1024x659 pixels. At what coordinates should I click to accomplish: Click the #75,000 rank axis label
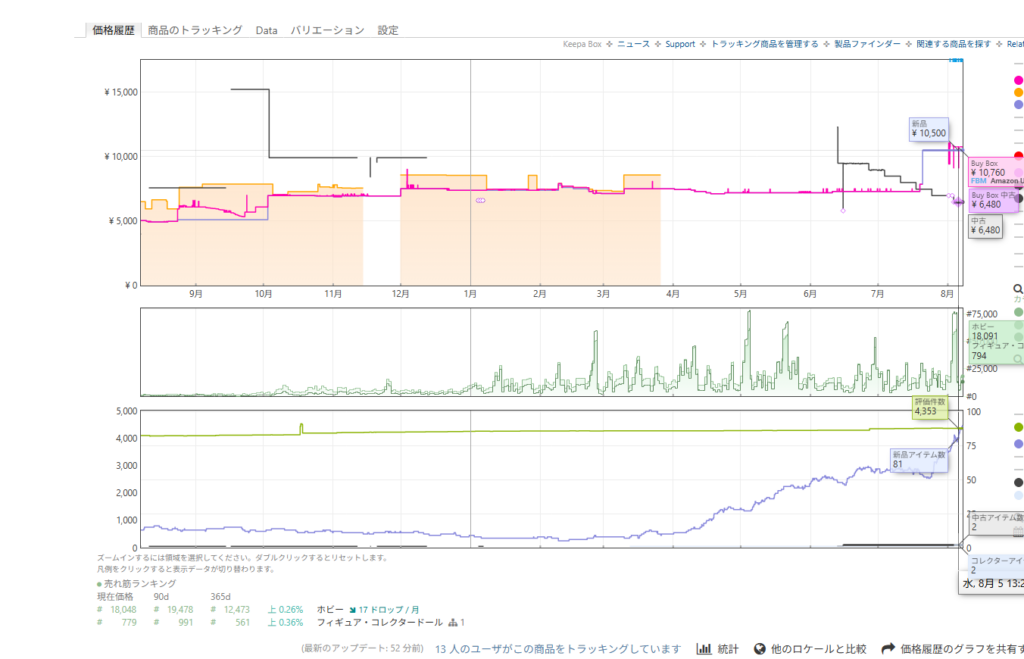pos(982,314)
